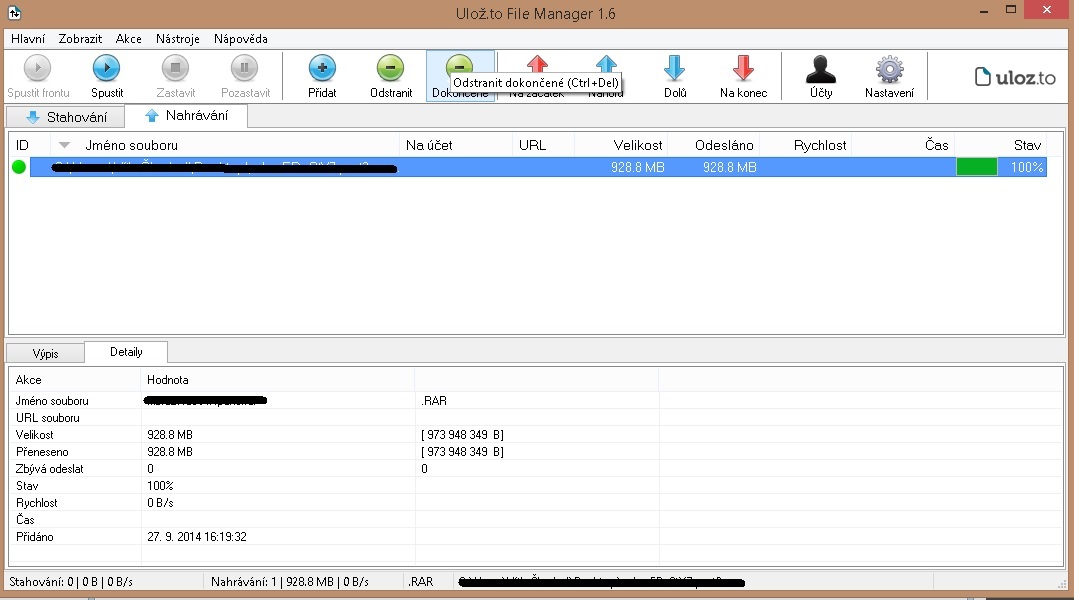Select the Jméno souboru details row label

[x=52, y=401]
